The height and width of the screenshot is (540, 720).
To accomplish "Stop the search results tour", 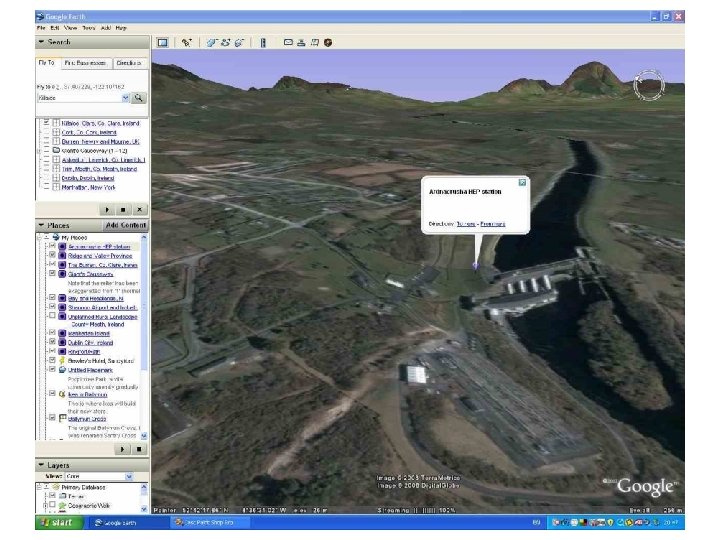I will tap(123, 209).
